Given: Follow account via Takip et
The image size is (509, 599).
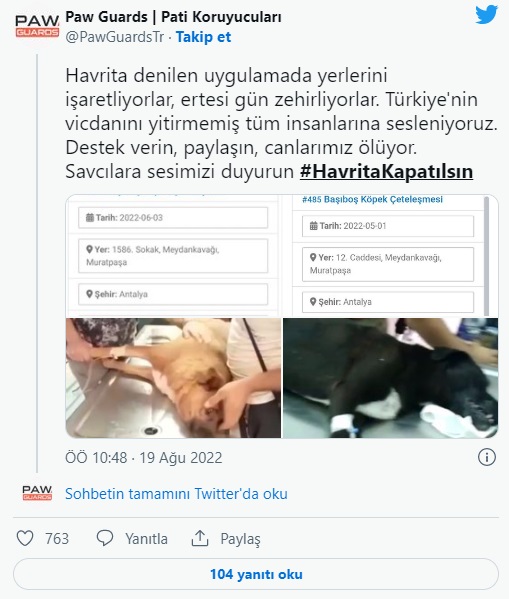Looking at the screenshot, I should tap(203, 37).
